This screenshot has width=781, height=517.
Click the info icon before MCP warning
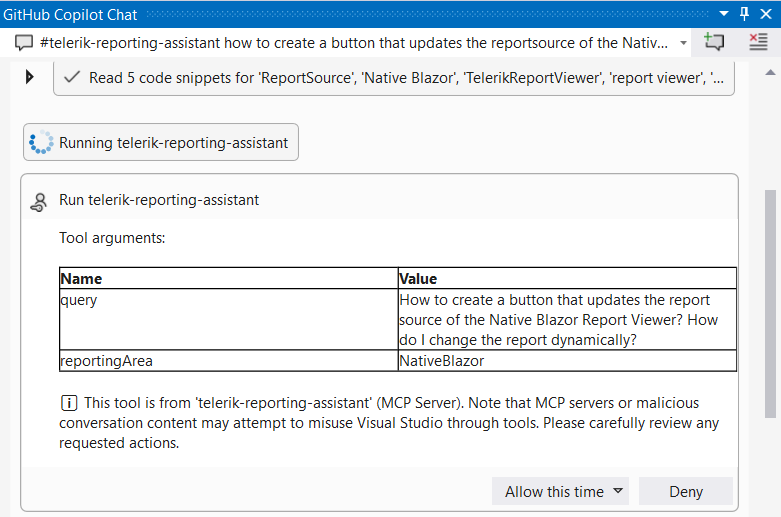69,402
